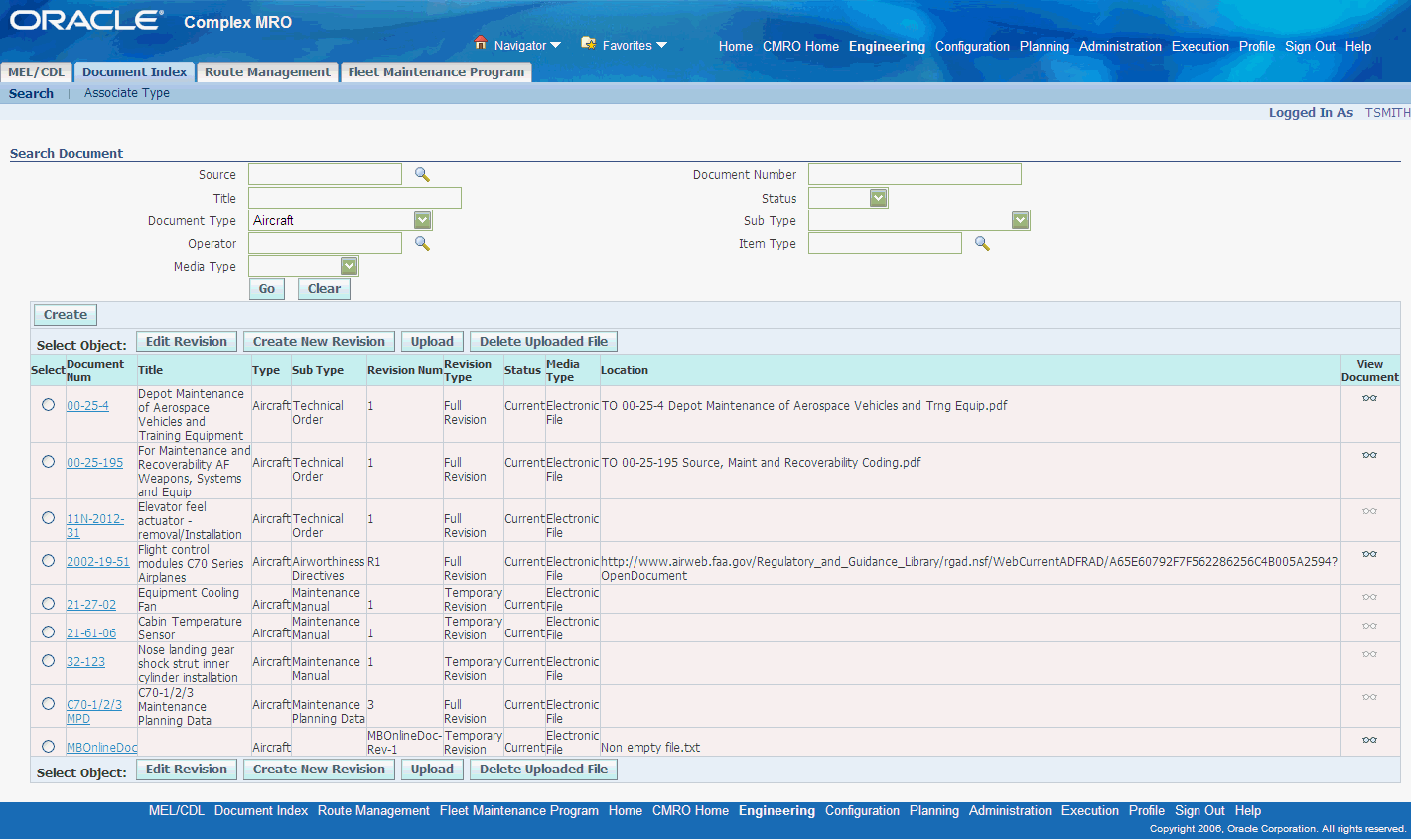Switch to the Document Index tab

click(x=134, y=72)
